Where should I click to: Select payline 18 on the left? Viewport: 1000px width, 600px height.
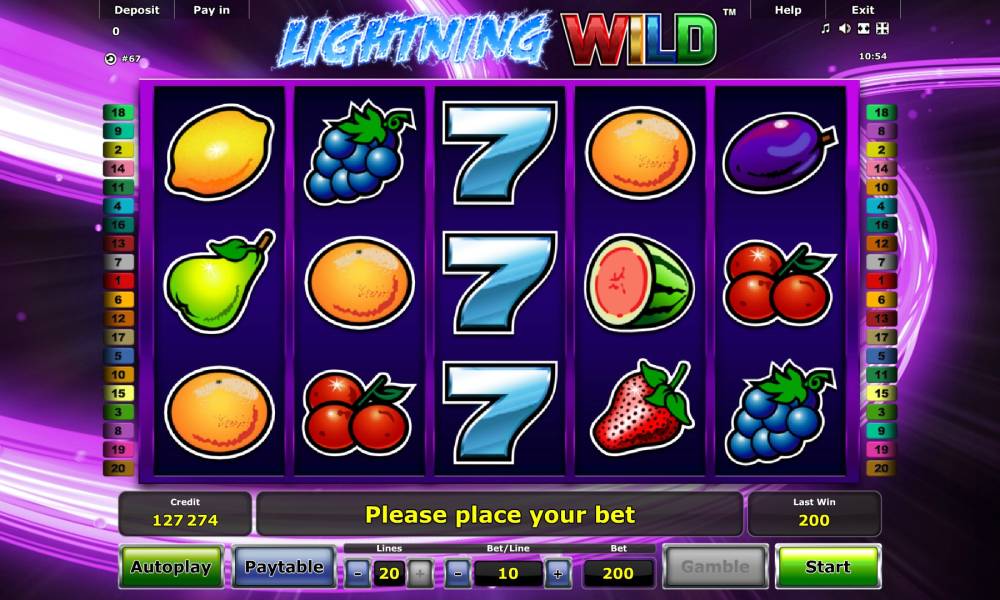pos(118,113)
